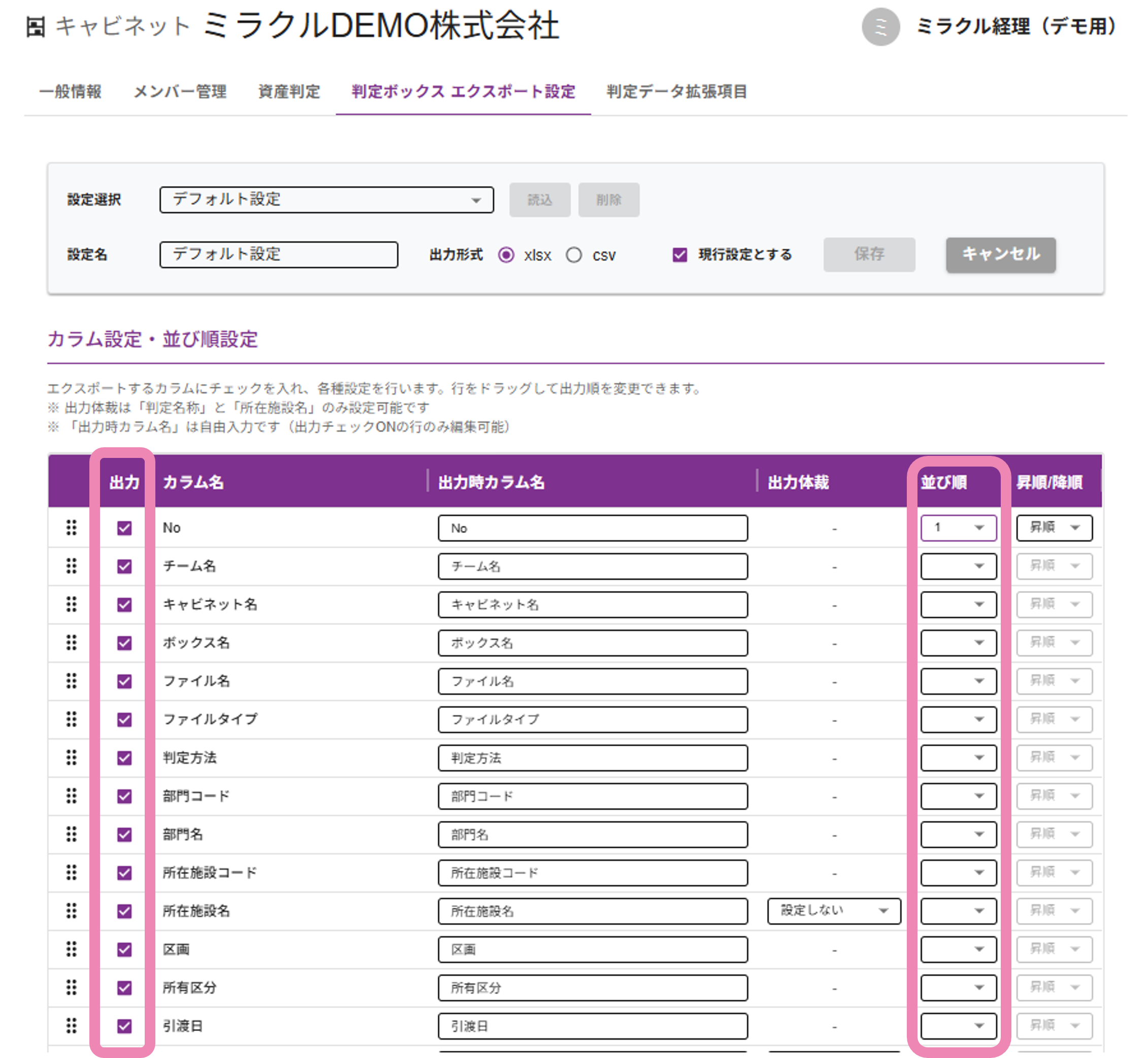The width and height of the screenshot is (1148, 1058).
Task: Grab the drag handle for 区画 row
Action: (71, 949)
